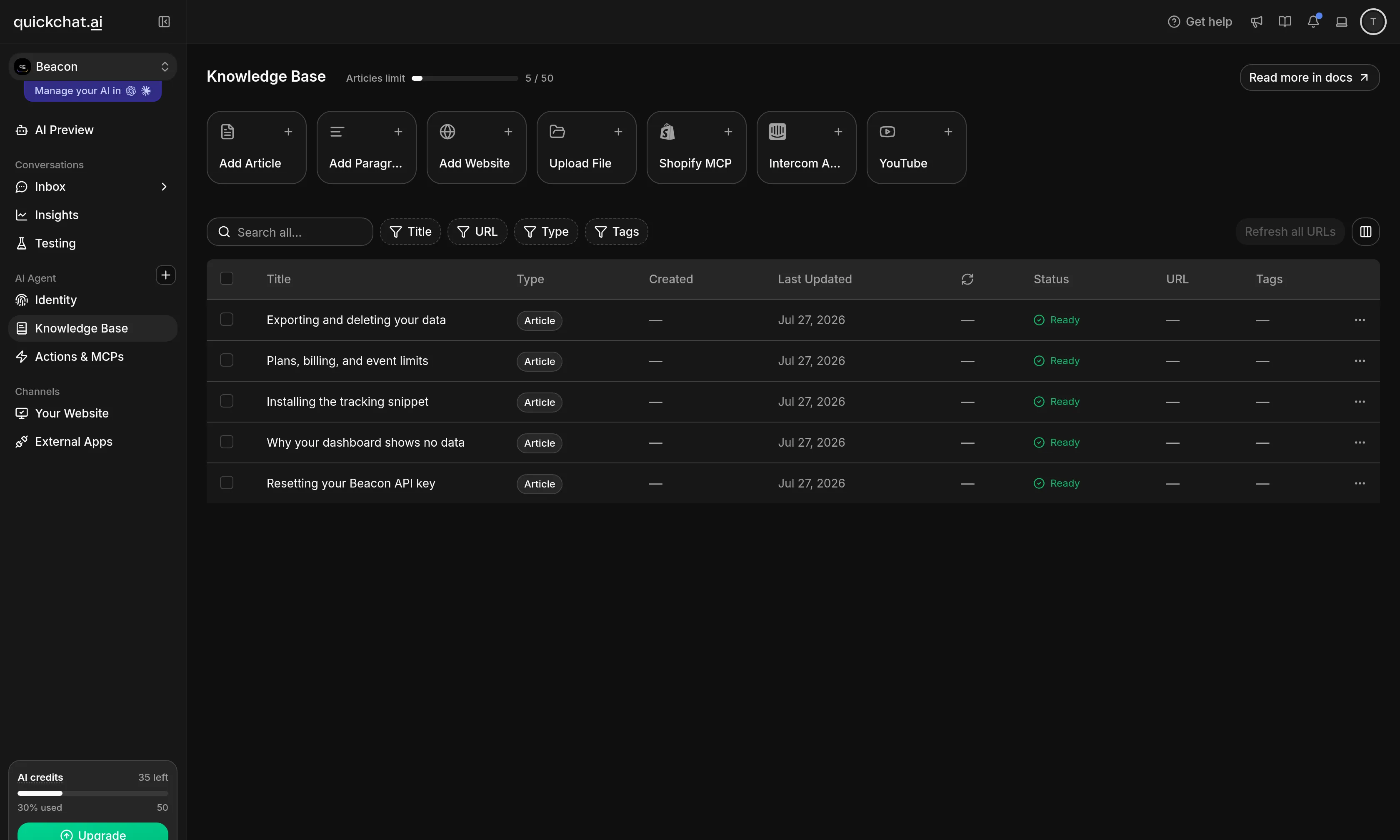Collapse the sidebar with the panel icon
The height and width of the screenshot is (840, 1400).
(164, 22)
